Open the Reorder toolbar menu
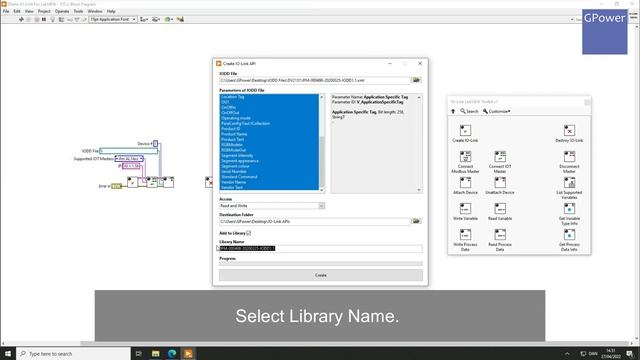Image resolution: width=640 pixels, height=360 pixels. click(x=168, y=19)
